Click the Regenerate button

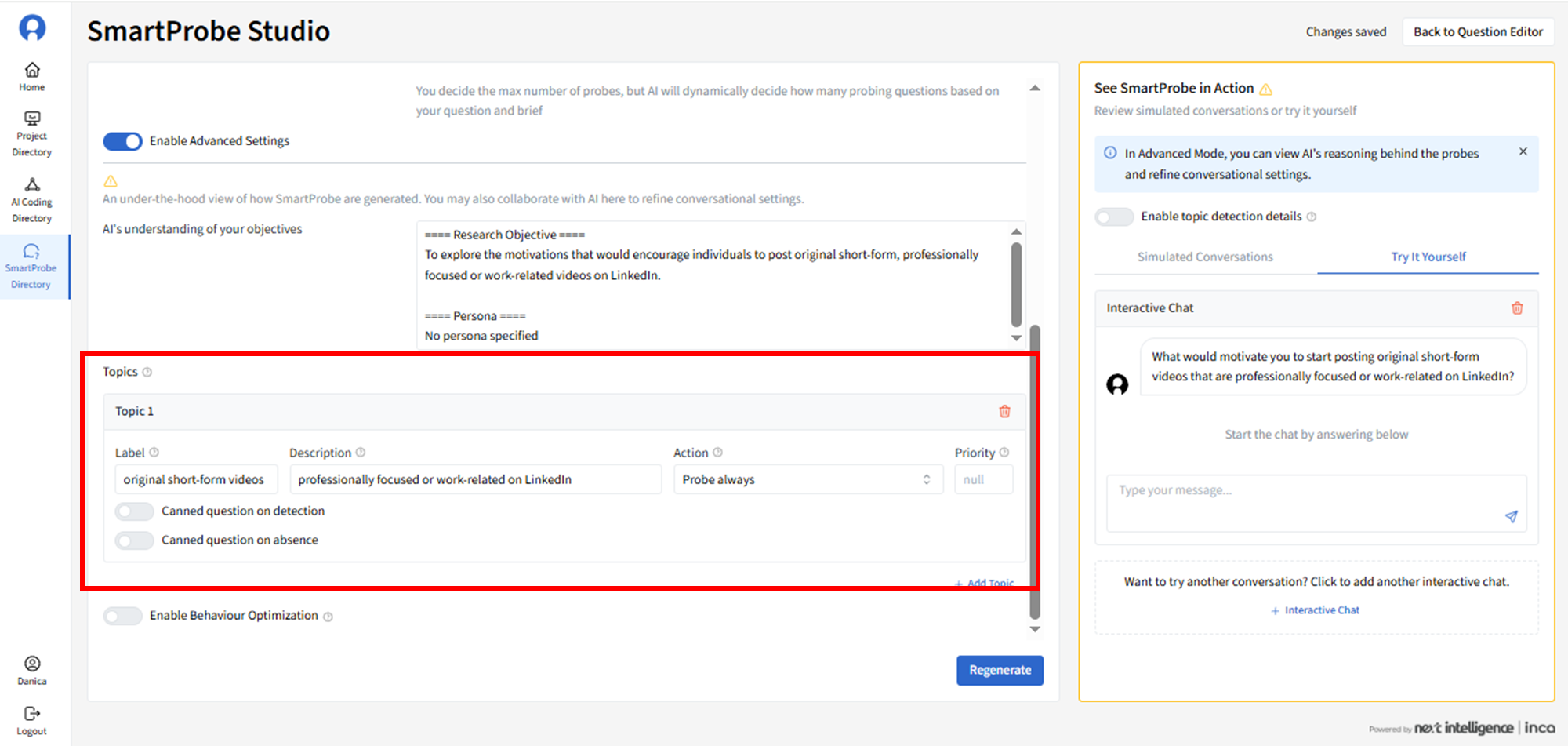[x=1000, y=670]
